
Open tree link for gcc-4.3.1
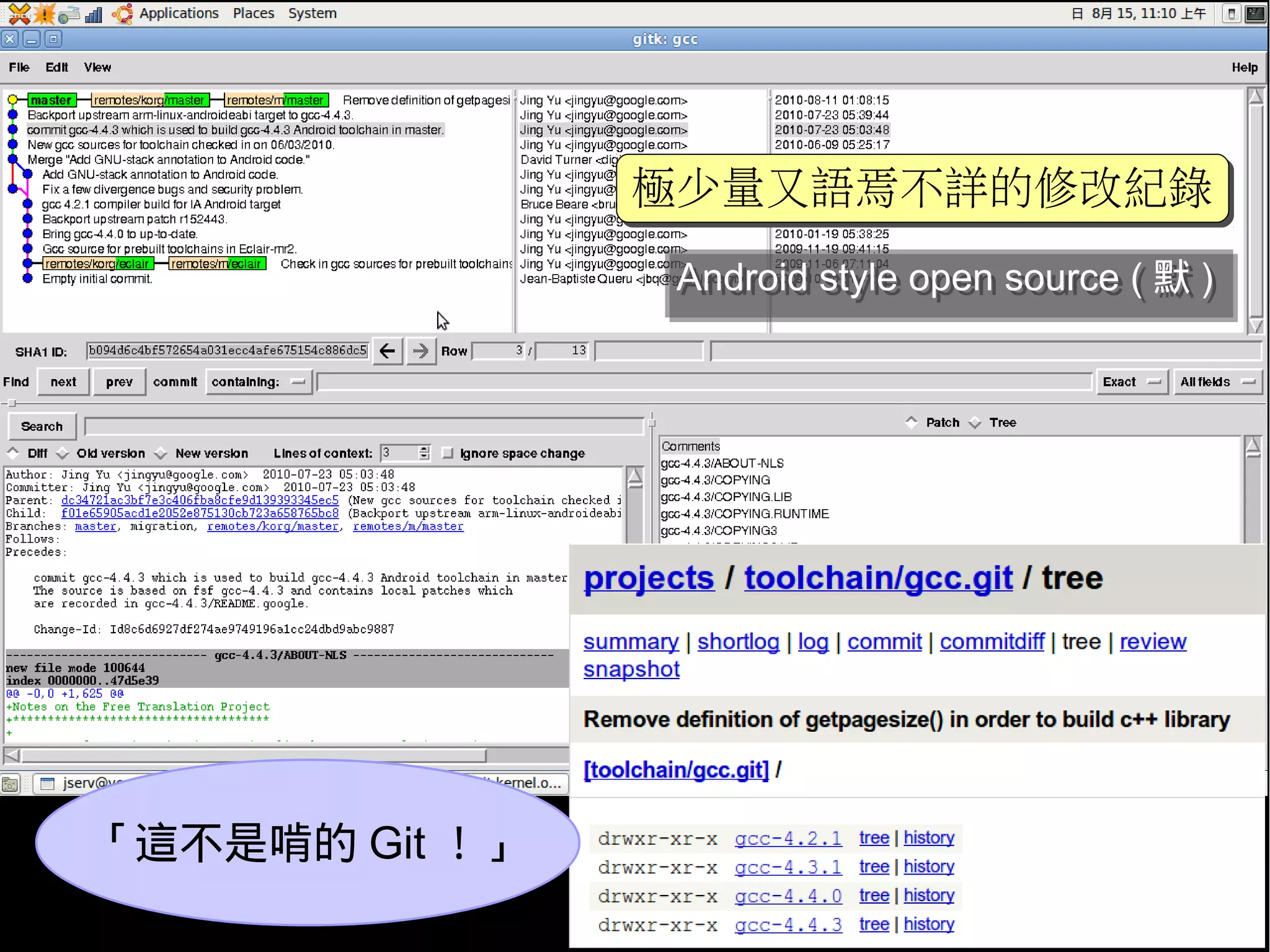point(874,867)
